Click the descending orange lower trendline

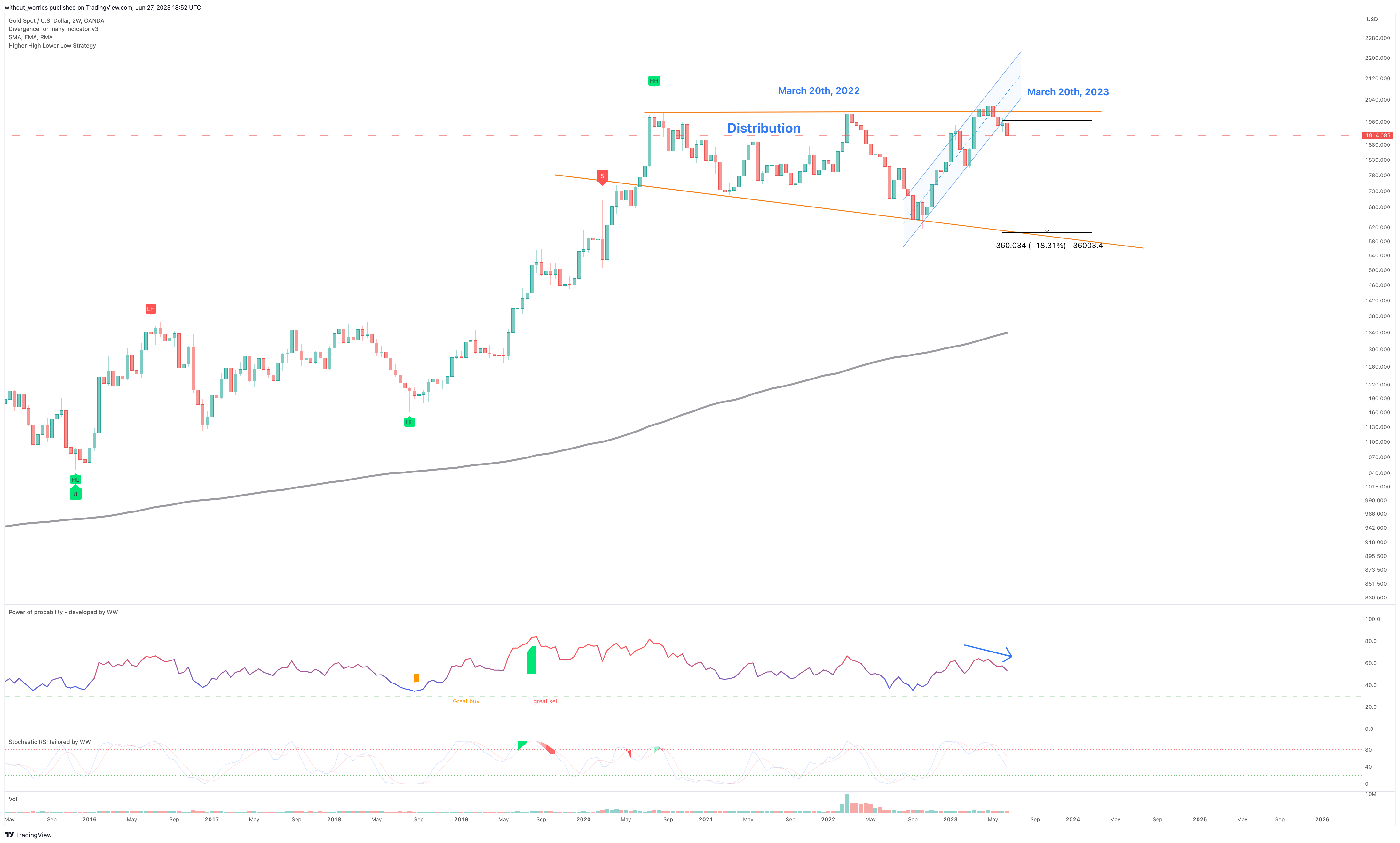(849, 211)
